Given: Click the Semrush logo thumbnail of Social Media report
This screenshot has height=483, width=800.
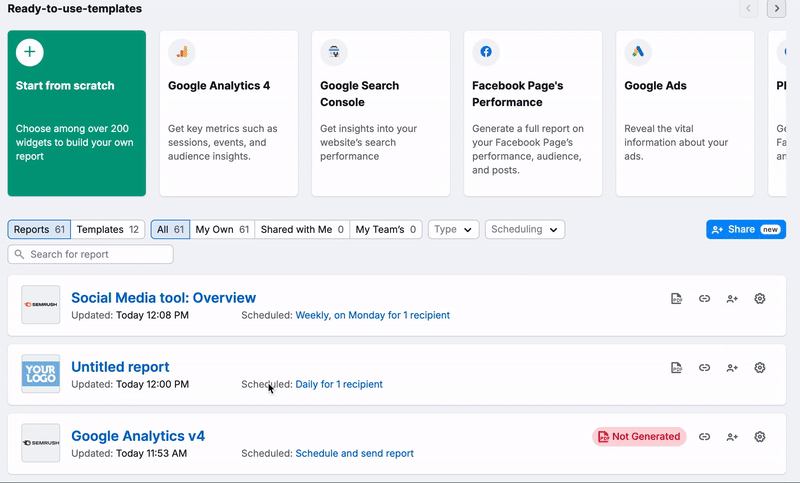Looking at the screenshot, I should [x=41, y=304].
